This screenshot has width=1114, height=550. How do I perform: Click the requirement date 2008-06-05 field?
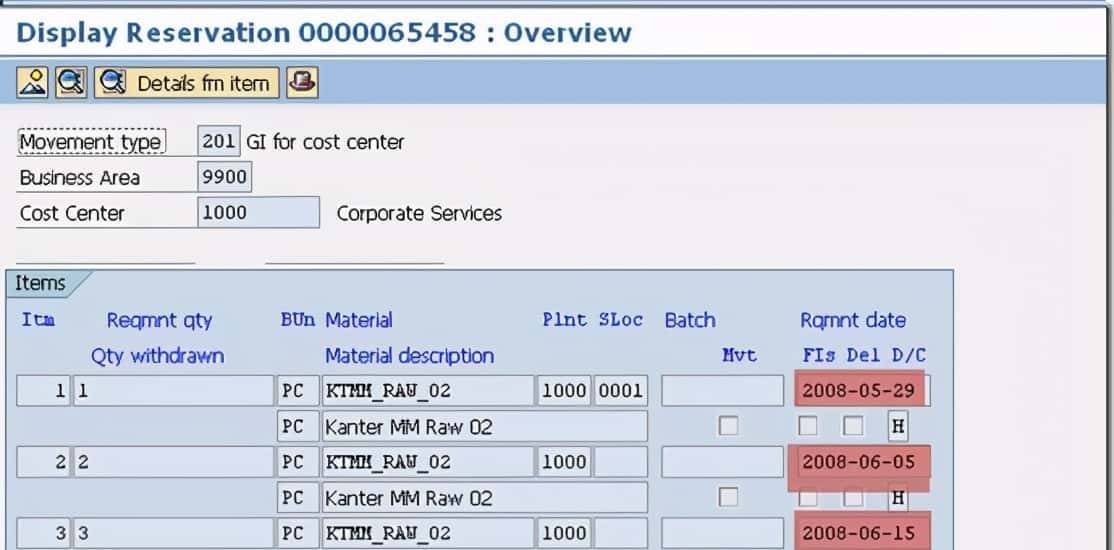pyautogui.click(x=859, y=462)
